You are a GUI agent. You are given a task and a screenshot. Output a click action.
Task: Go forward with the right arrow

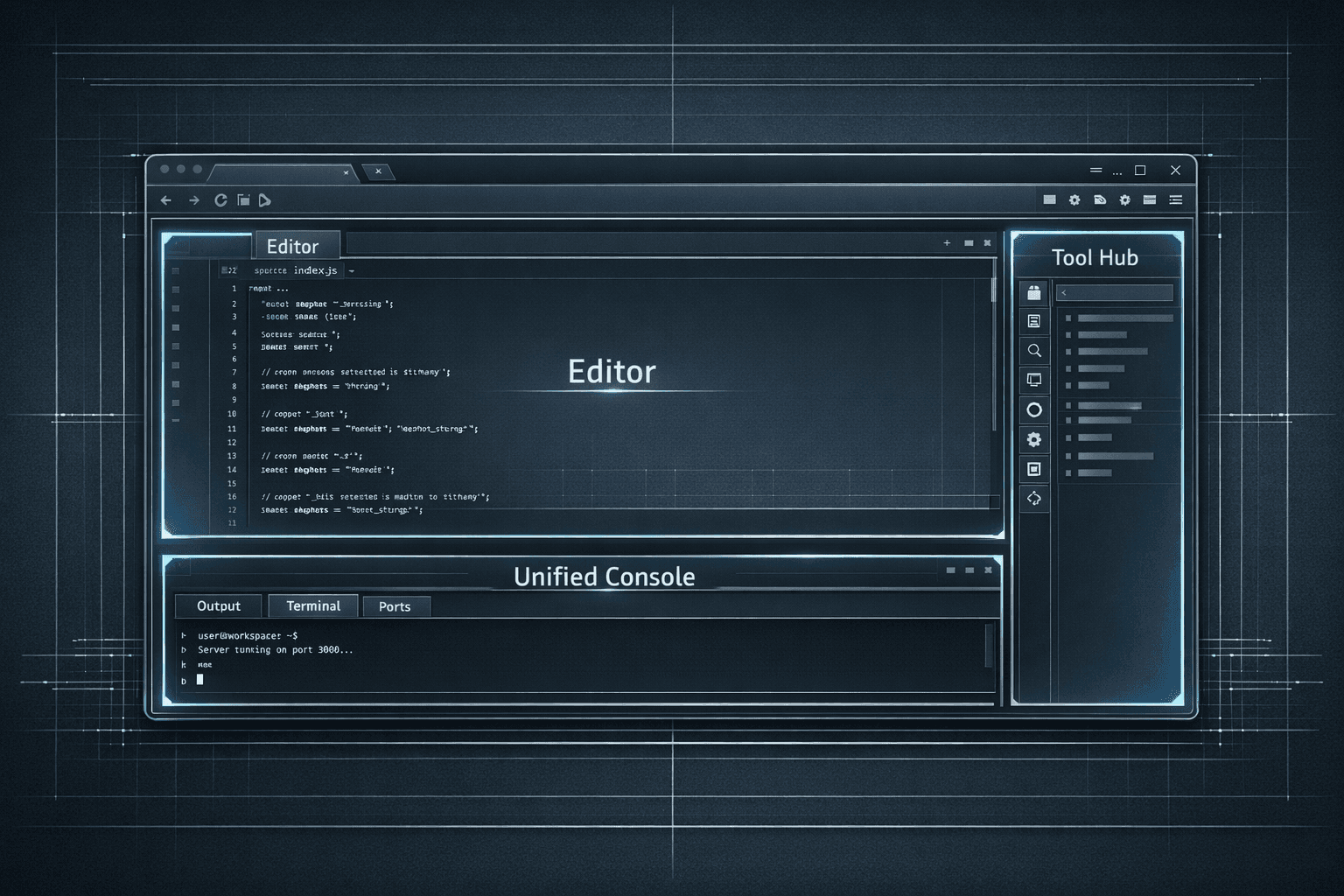[194, 200]
